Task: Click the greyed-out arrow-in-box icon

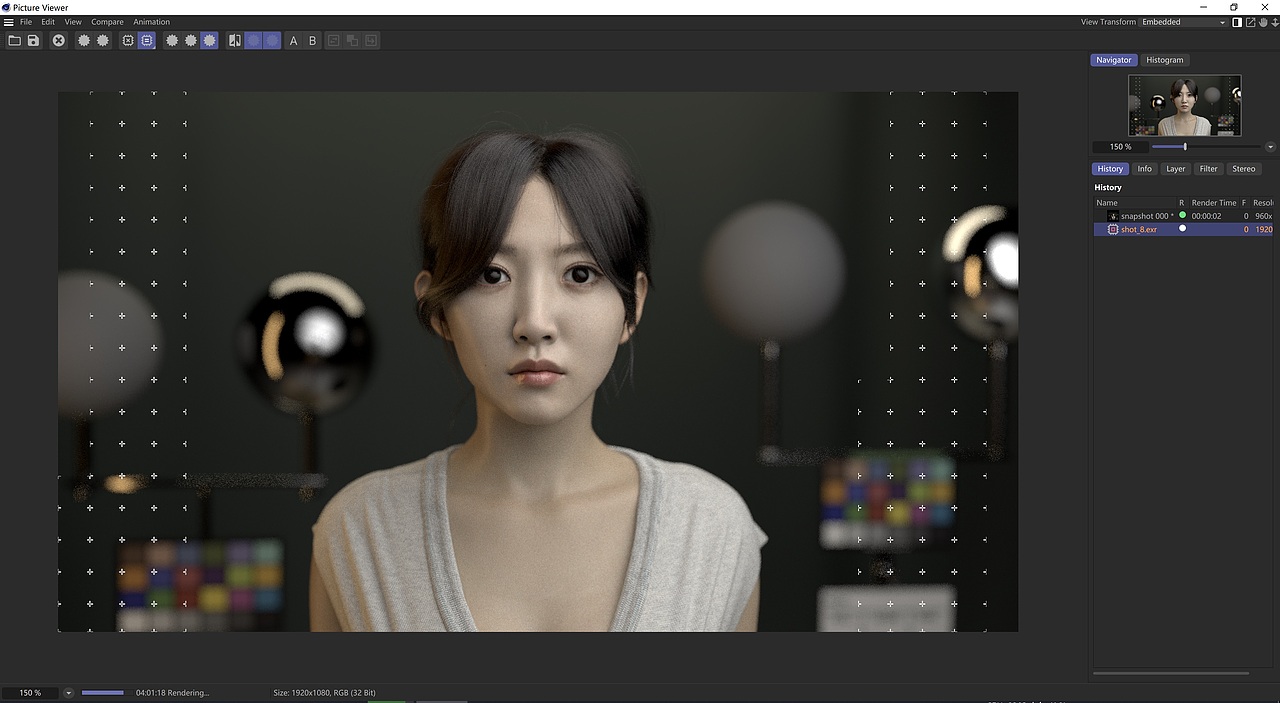Action: (x=371, y=41)
